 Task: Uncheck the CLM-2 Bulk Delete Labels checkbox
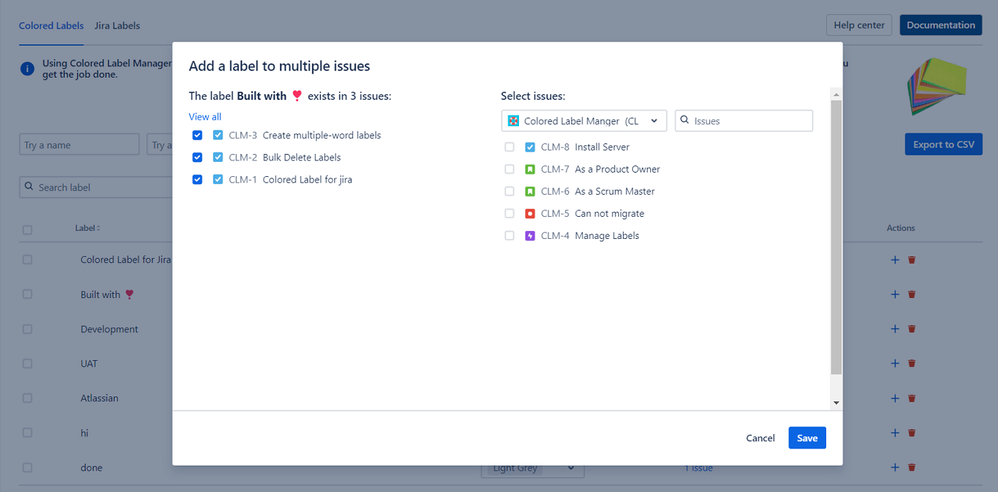coord(197,157)
